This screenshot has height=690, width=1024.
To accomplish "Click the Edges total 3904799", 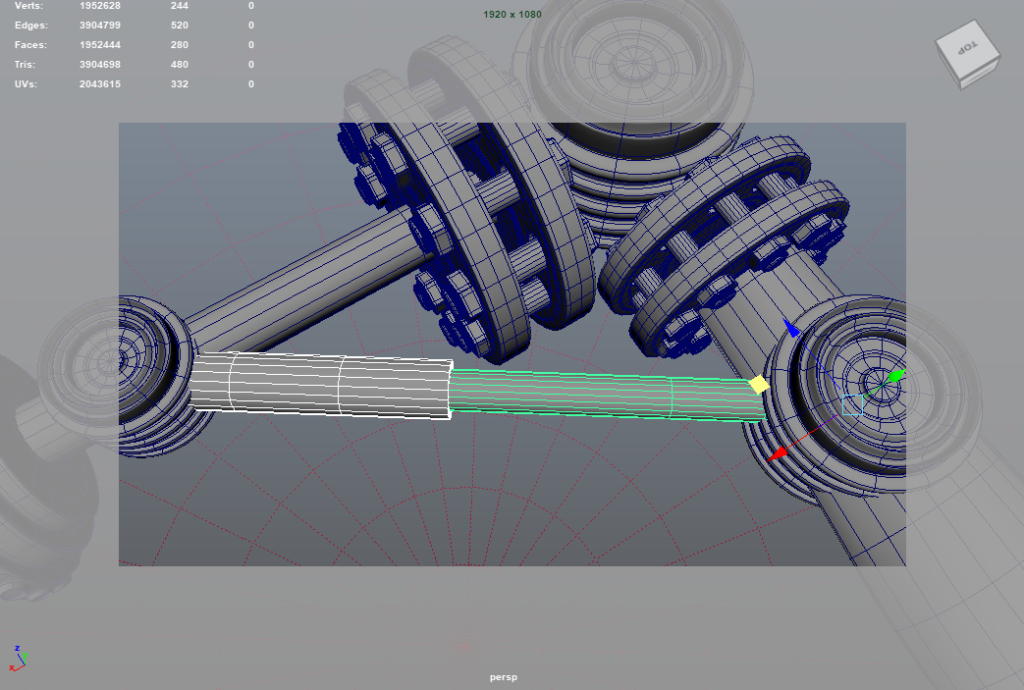I will pyautogui.click(x=100, y=25).
